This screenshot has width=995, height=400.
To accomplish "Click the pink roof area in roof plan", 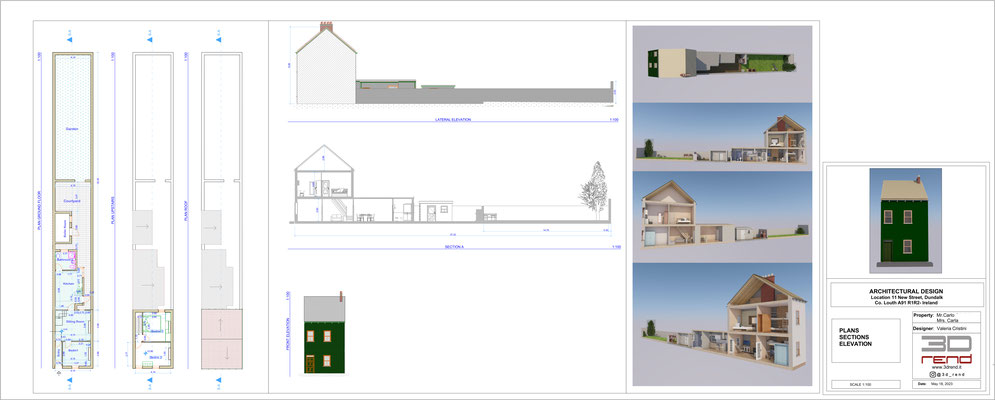I will pyautogui.click(x=221, y=340).
